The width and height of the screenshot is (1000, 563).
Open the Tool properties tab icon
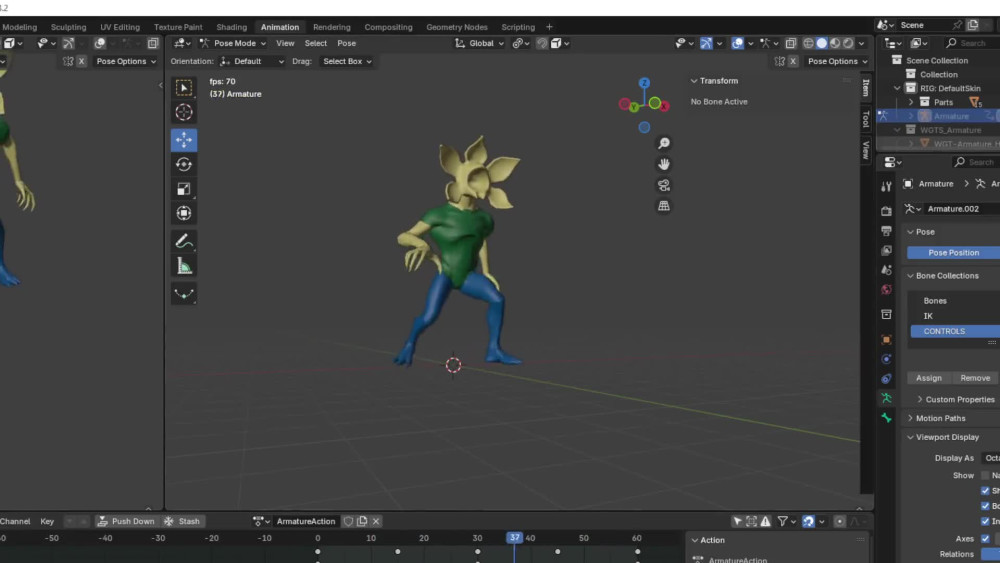[x=886, y=186]
